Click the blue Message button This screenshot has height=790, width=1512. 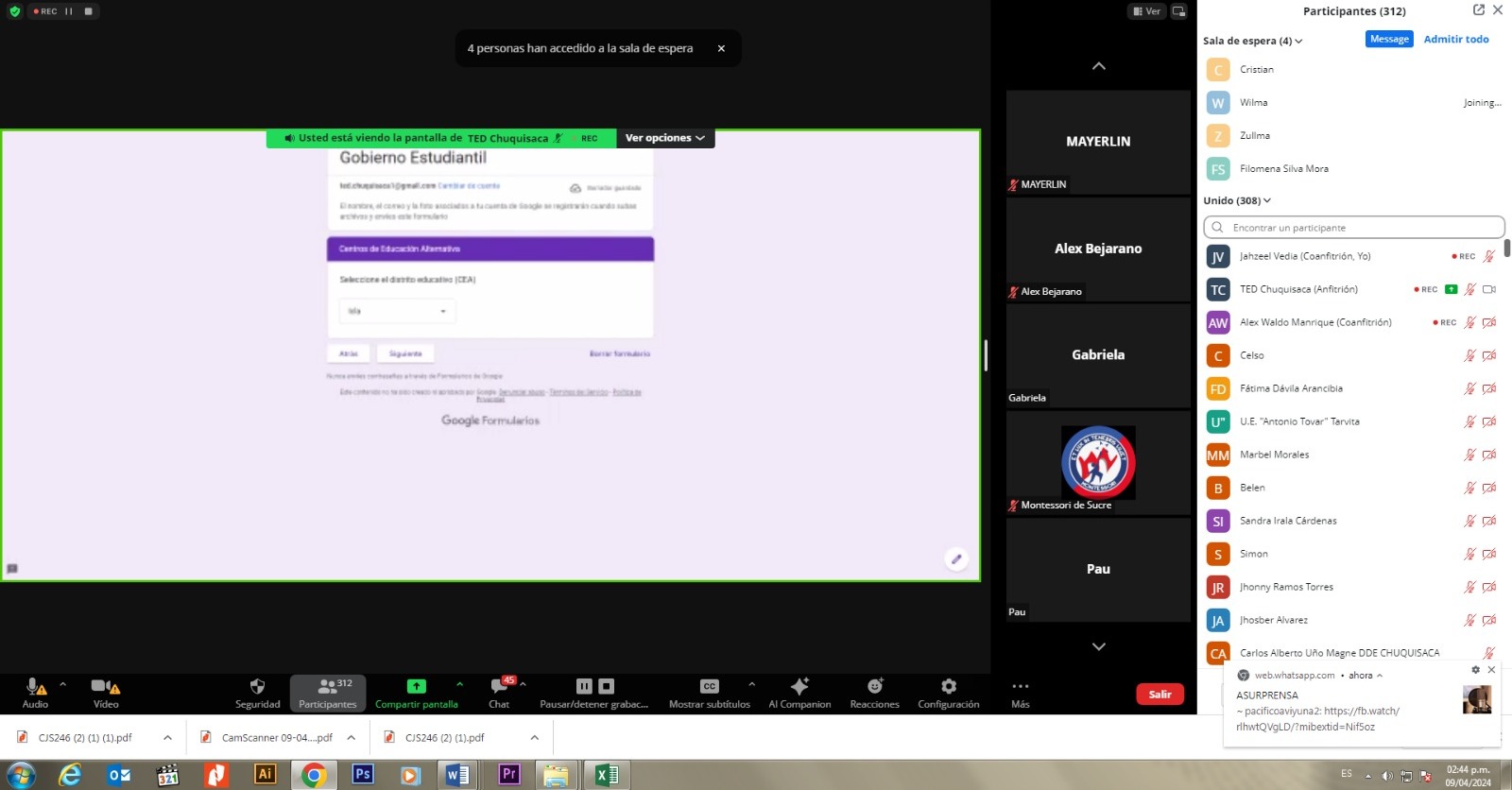1389,39
